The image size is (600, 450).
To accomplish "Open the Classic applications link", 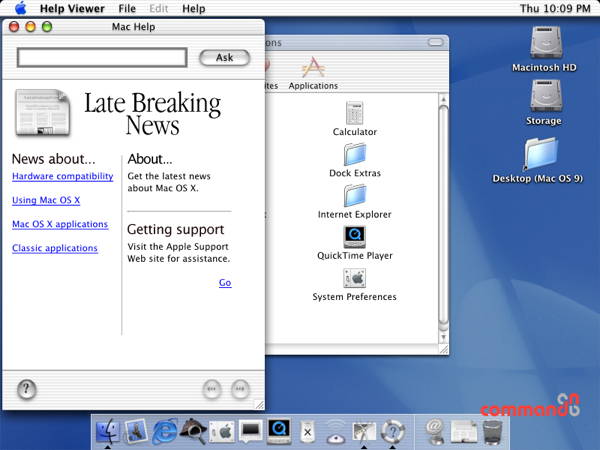I will (55, 248).
